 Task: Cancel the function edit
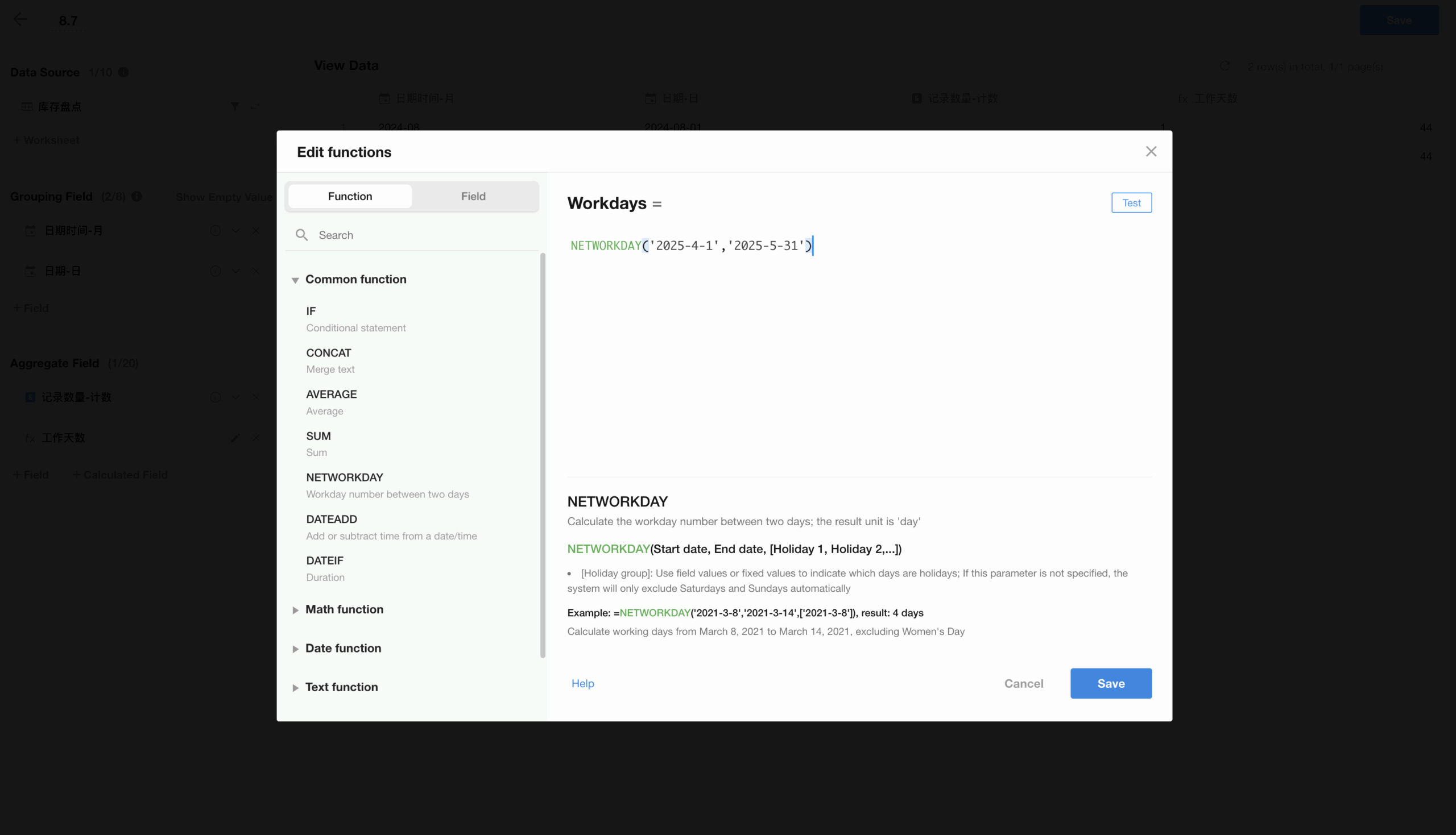pos(1023,684)
